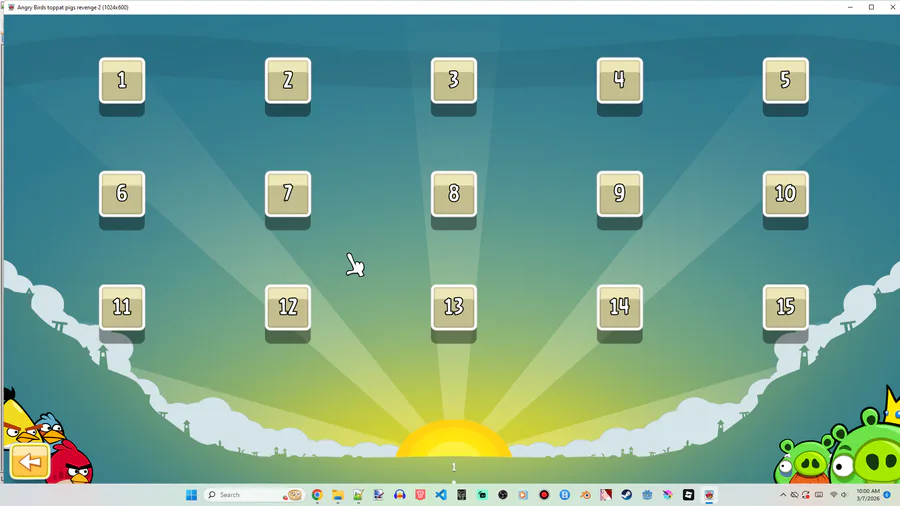Select level 1 button
Screen dimensions: 900x506
pyautogui.click(x=122, y=81)
